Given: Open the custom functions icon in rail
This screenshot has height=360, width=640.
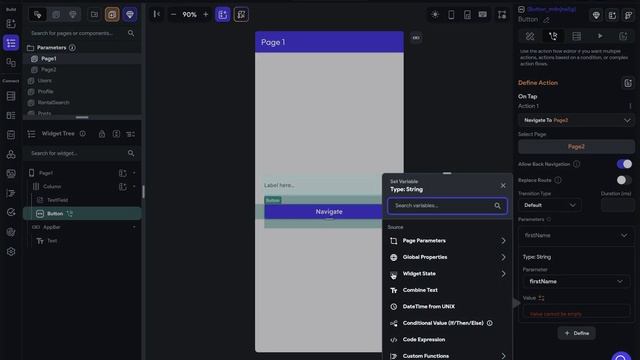Looking at the screenshot, I should [11, 193].
